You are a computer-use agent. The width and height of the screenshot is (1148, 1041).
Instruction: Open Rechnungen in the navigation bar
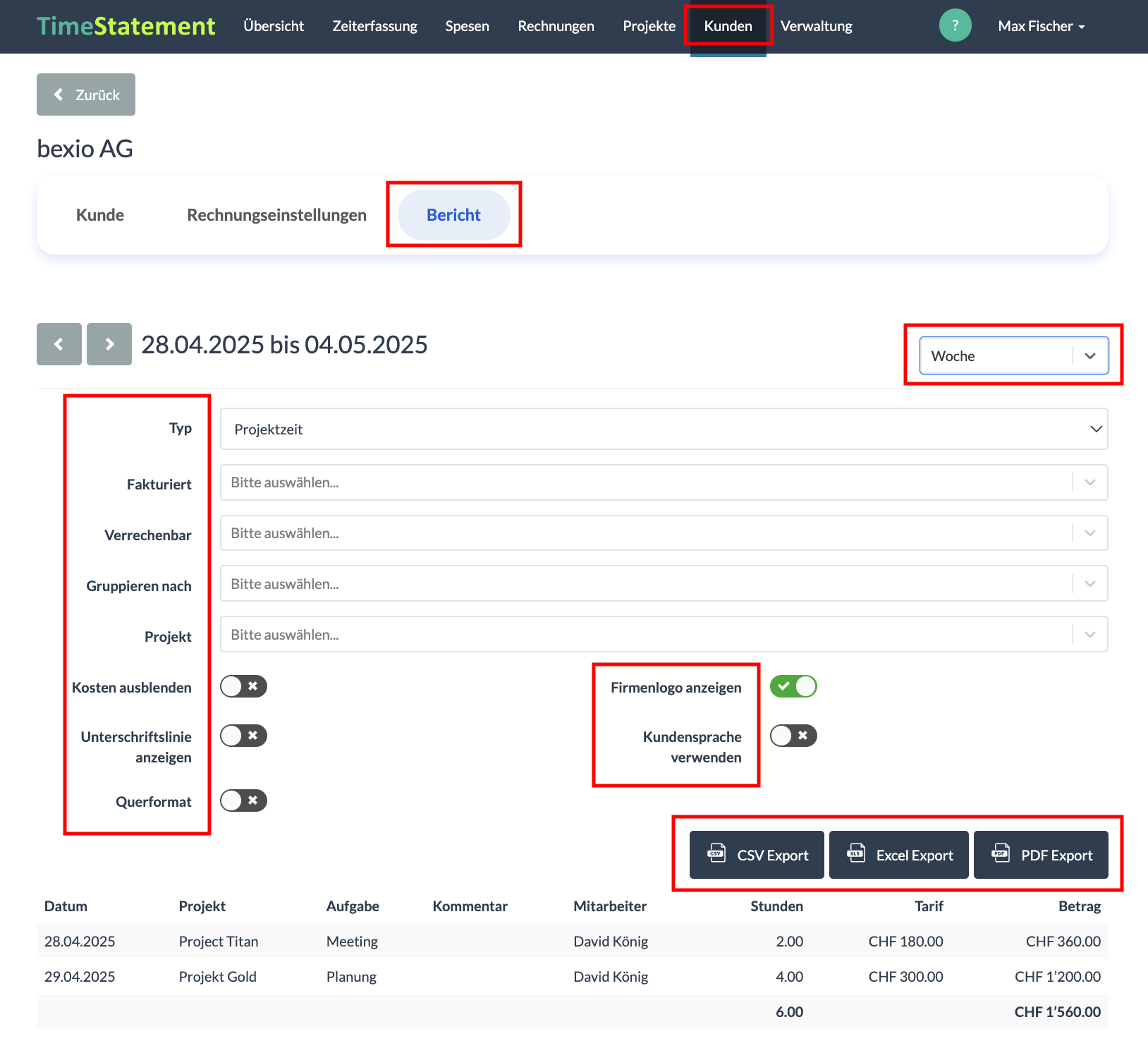click(556, 26)
